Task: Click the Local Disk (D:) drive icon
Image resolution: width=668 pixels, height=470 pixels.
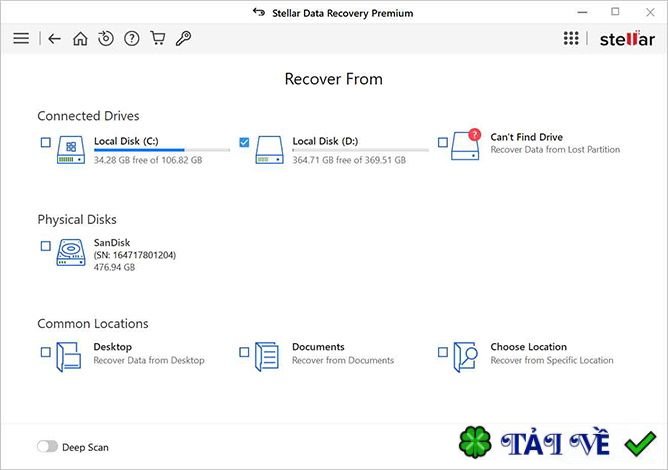Action: click(x=269, y=150)
